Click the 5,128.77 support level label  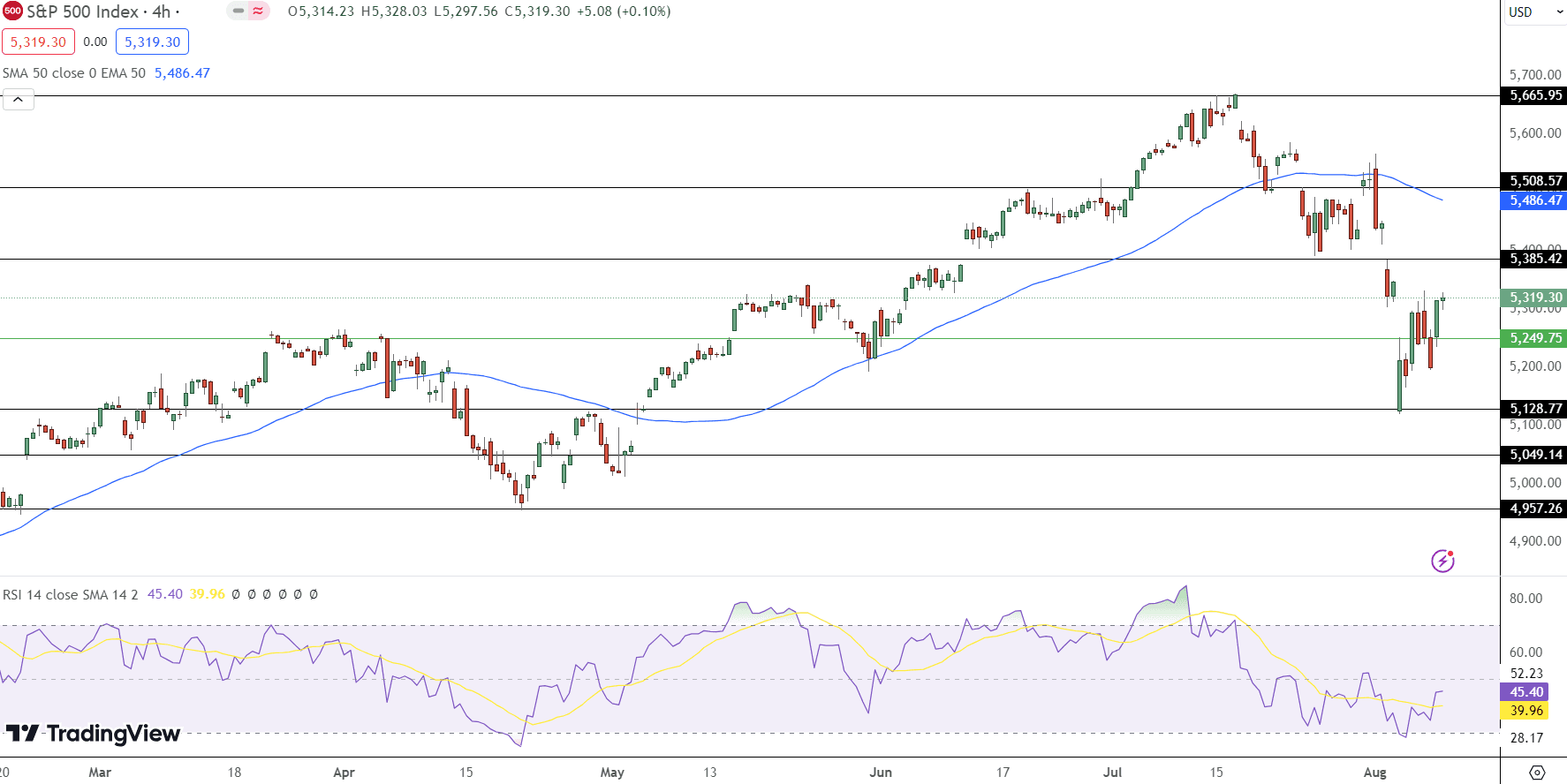point(1534,409)
